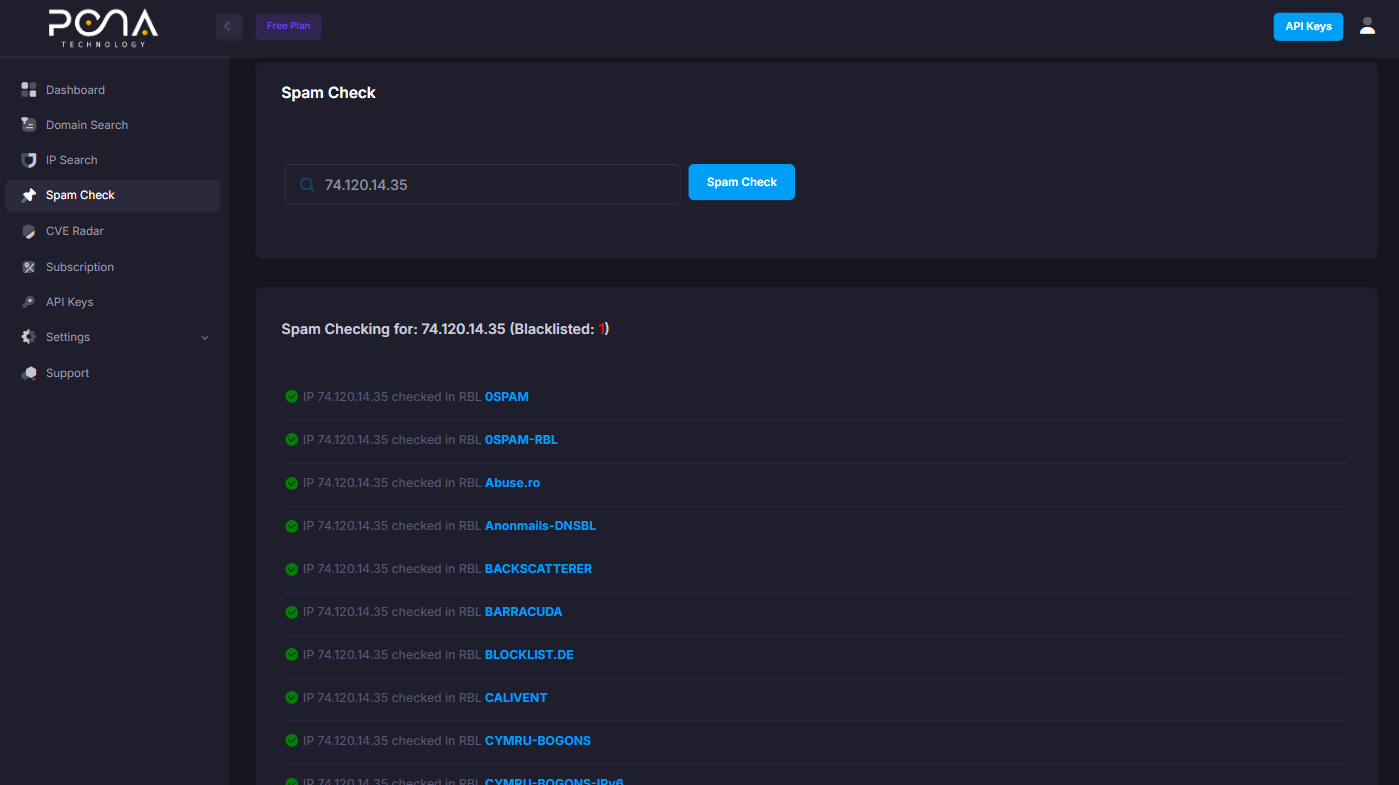Open the Anonmails-DNSBL link
The width and height of the screenshot is (1399, 785).
tap(540, 526)
